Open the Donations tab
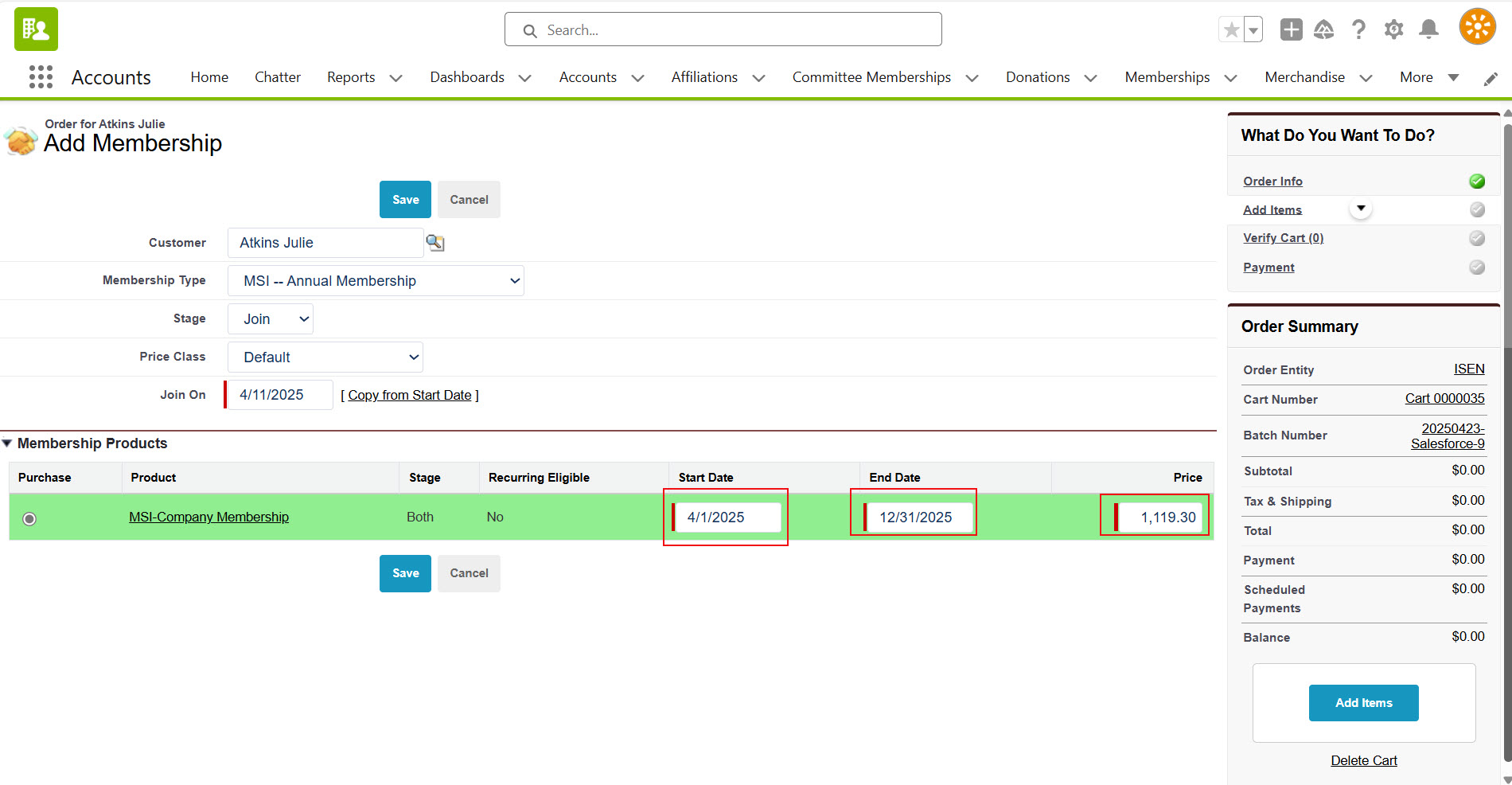Viewport: 1512px width, 785px height. pos(1037,77)
